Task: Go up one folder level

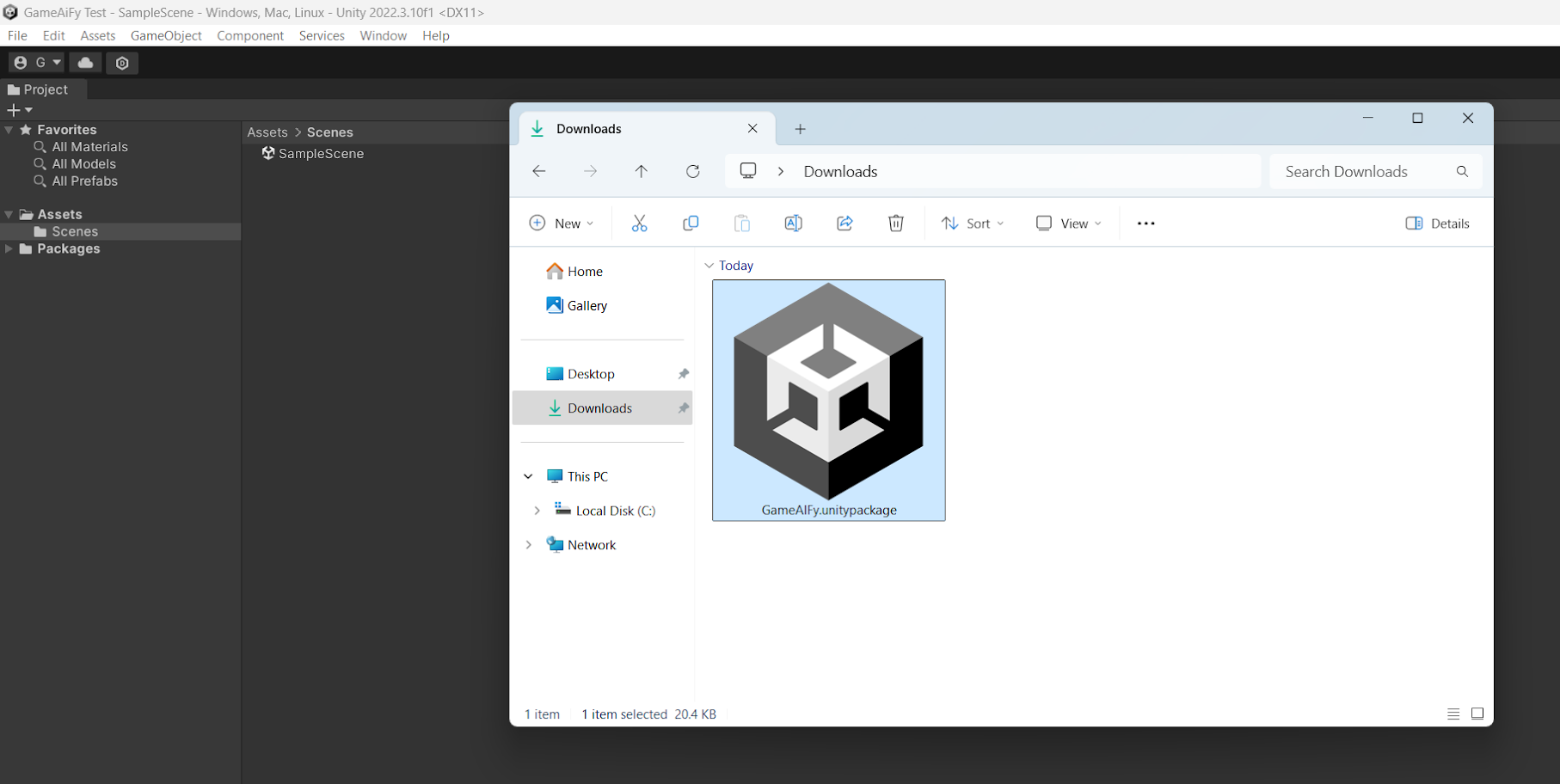Action: tap(642, 171)
